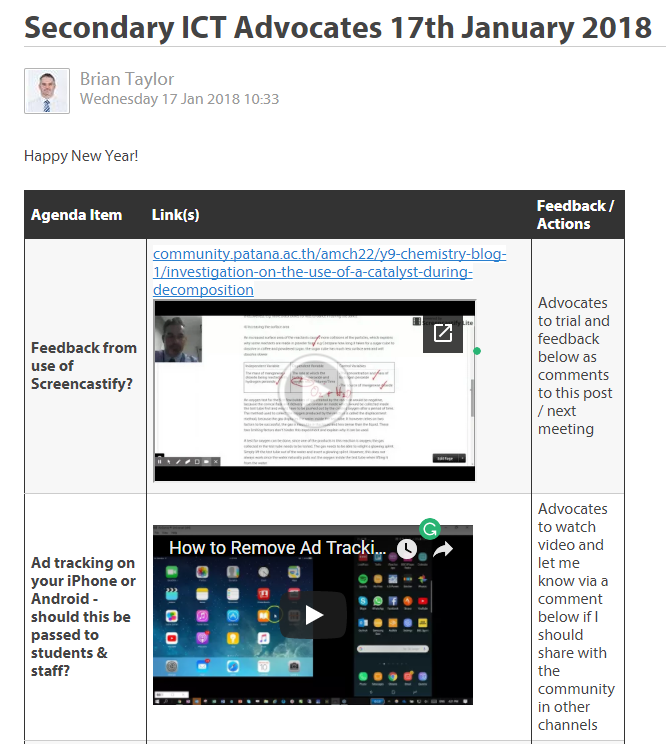This screenshot has width=666, height=744.
Task: Click the Edit Page button inside video
Action: click(x=449, y=458)
